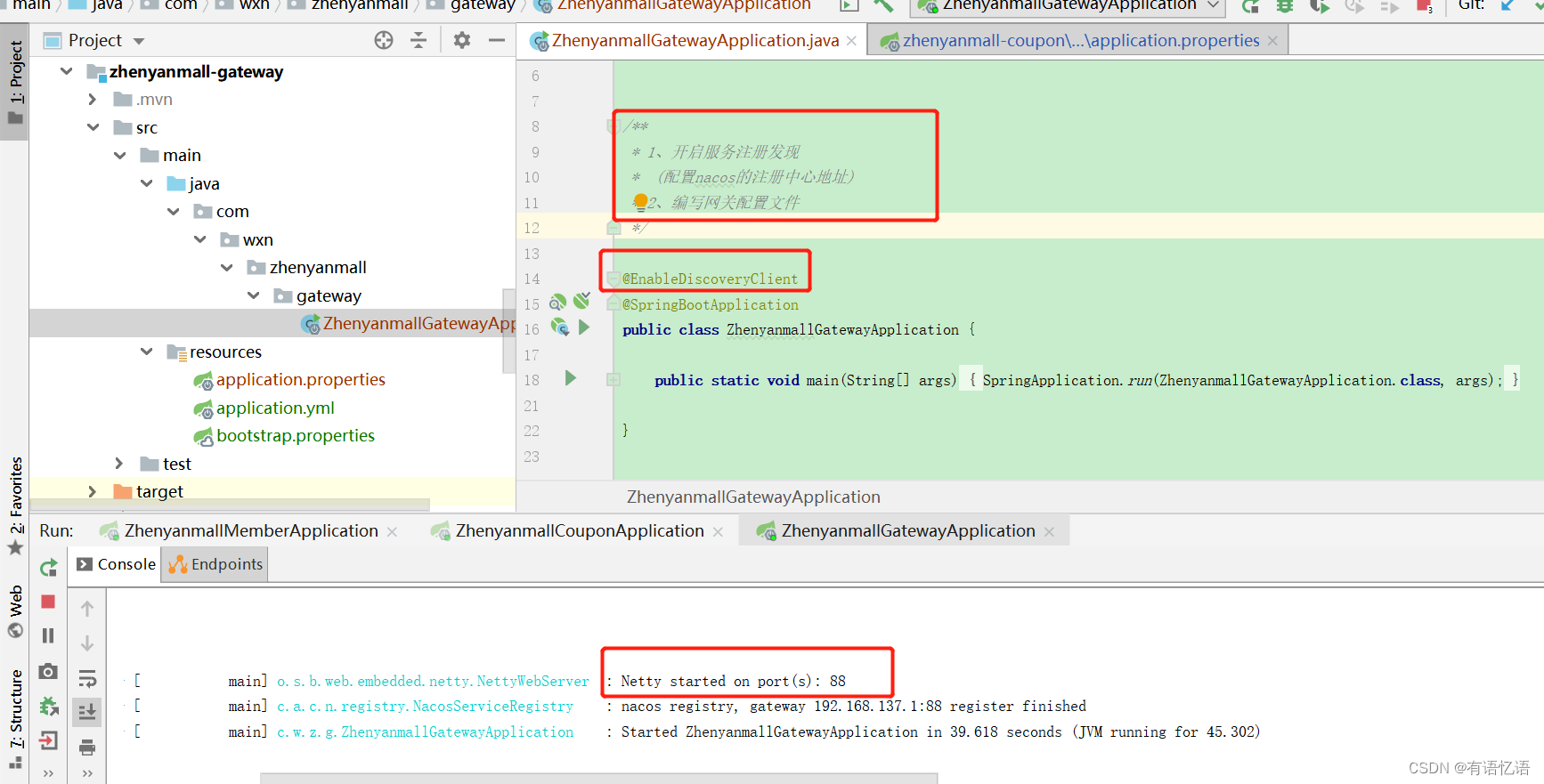Click the green run arrow on line 16 gutter

click(x=584, y=327)
